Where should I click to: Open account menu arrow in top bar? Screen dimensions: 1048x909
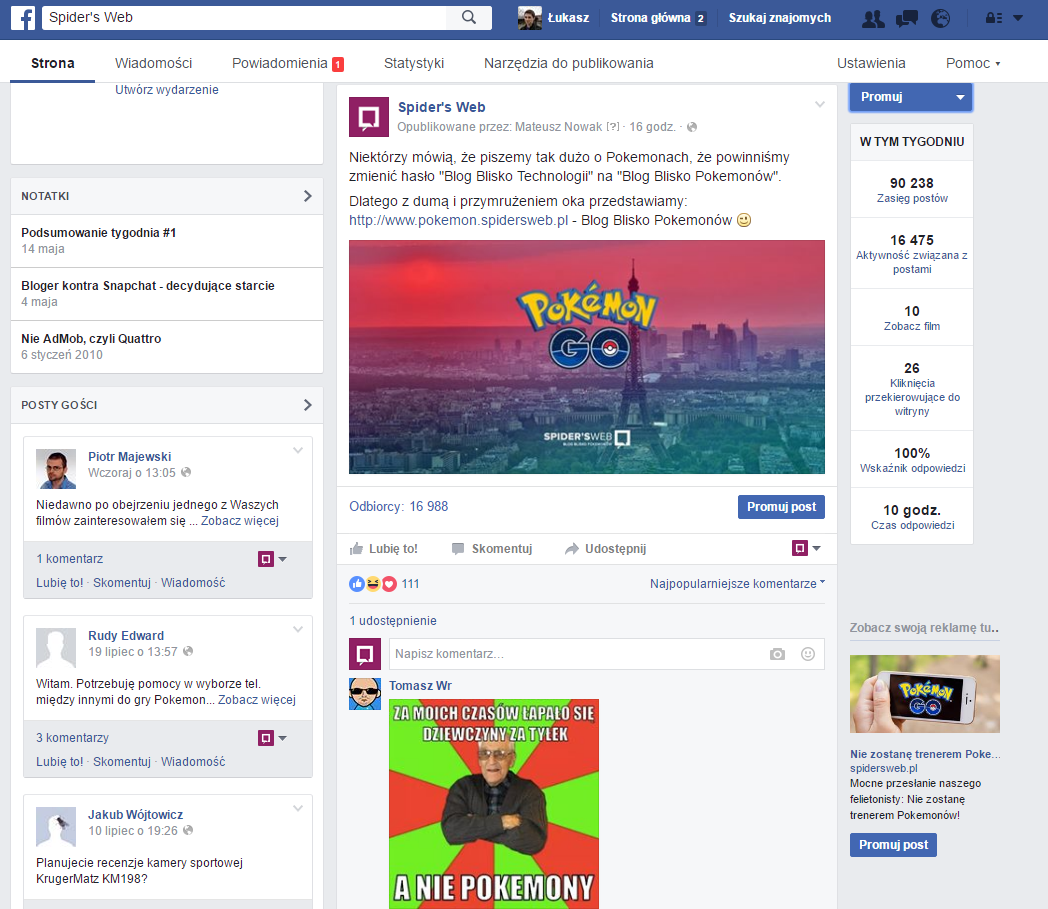click(x=1018, y=18)
